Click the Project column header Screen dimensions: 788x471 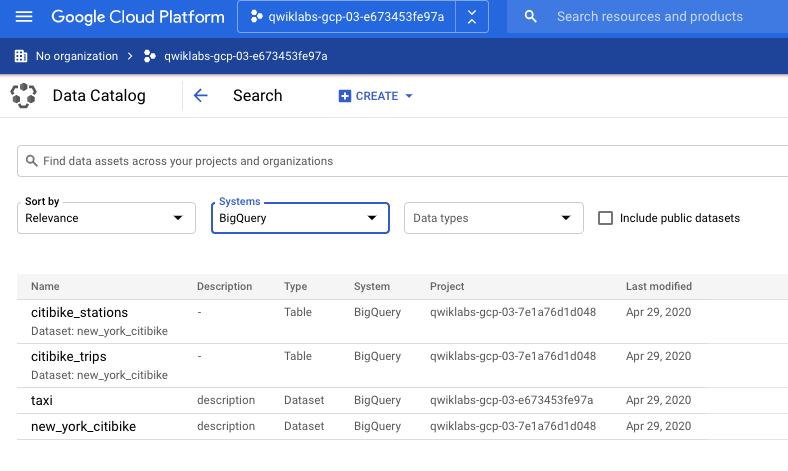point(447,287)
